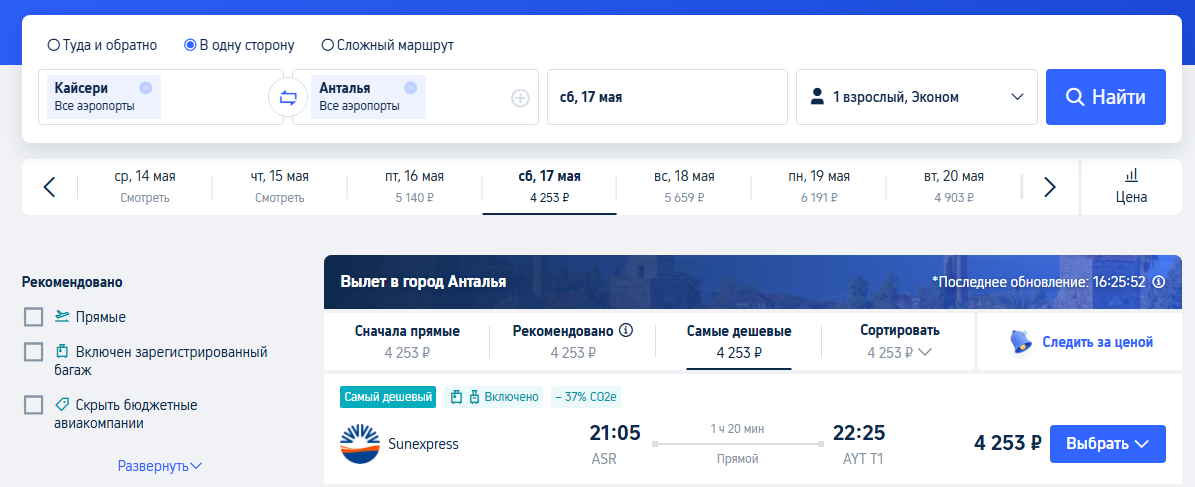Show next dates with right arrow
This screenshot has height=487, width=1195.
[x=1049, y=187]
